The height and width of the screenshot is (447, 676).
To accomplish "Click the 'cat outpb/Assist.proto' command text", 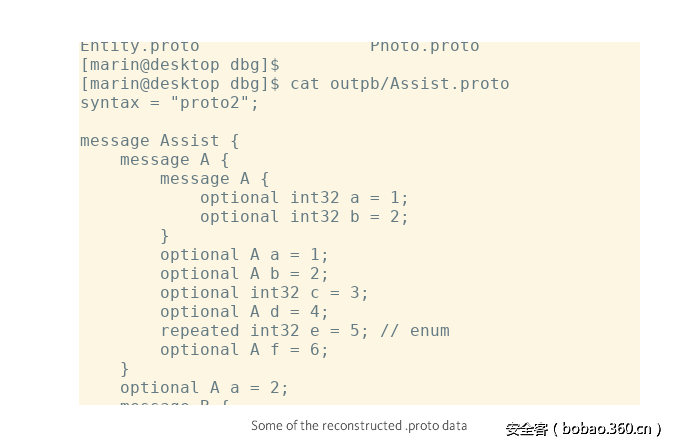I will 399,83.
